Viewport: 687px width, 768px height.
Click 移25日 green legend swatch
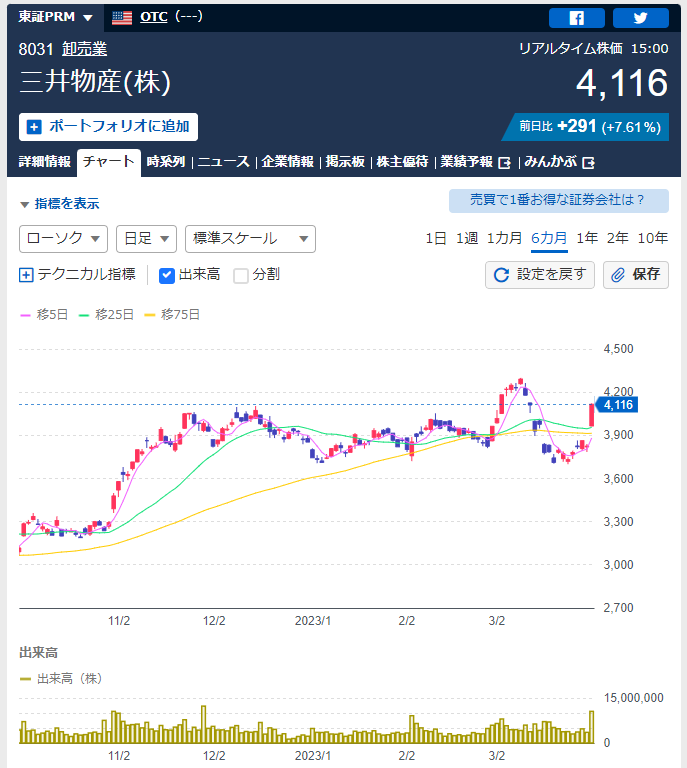84,315
